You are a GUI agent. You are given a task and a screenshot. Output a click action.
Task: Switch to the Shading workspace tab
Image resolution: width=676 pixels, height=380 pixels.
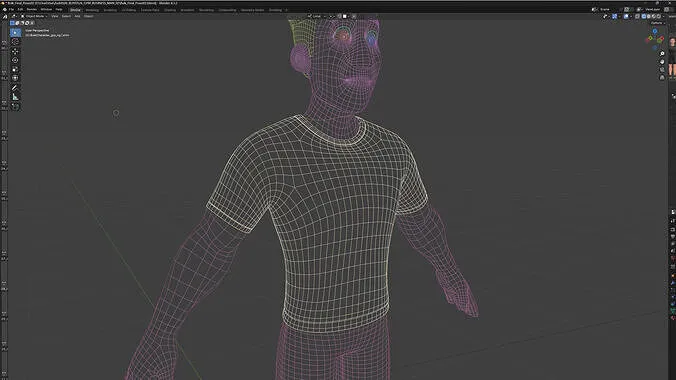(170, 10)
